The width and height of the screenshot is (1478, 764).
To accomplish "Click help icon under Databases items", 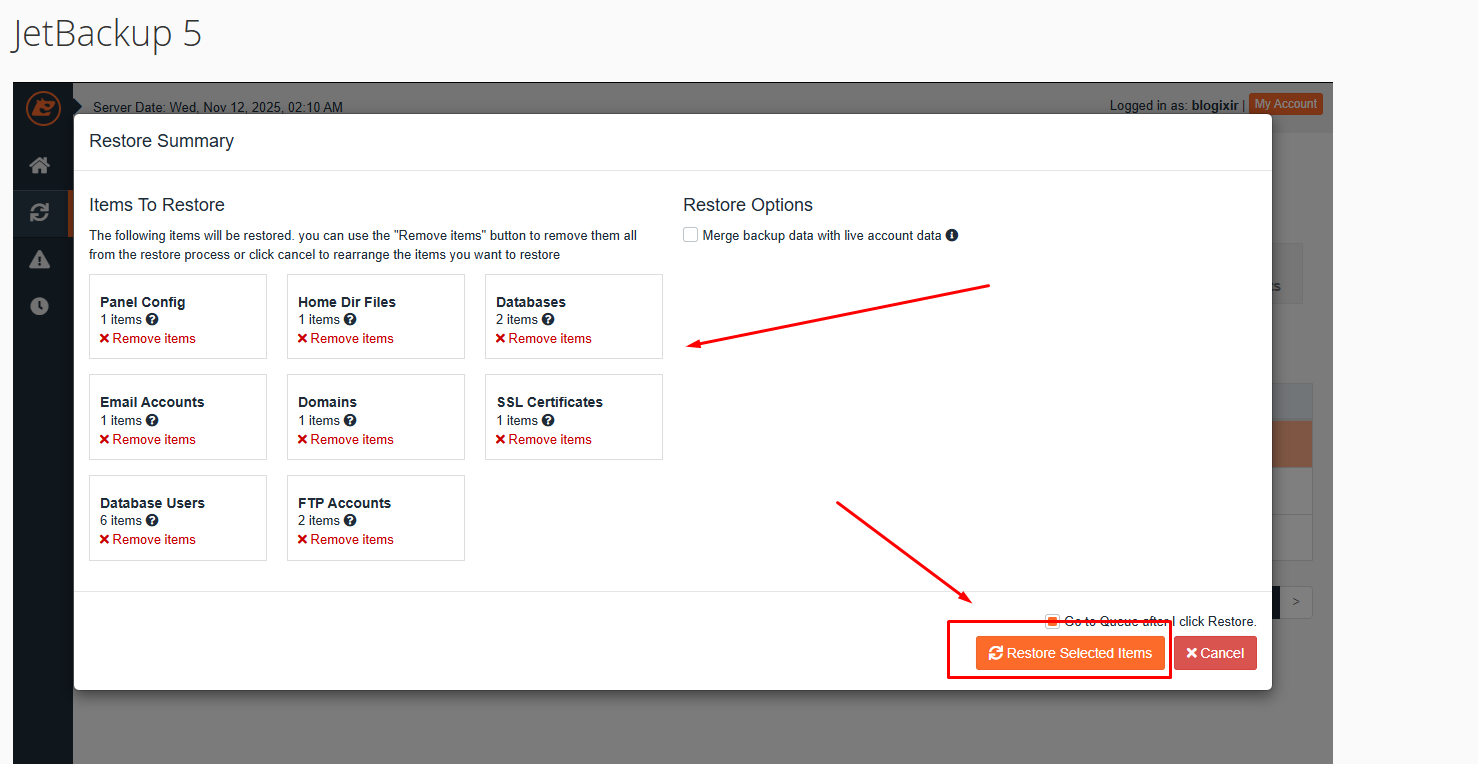I will pos(548,320).
